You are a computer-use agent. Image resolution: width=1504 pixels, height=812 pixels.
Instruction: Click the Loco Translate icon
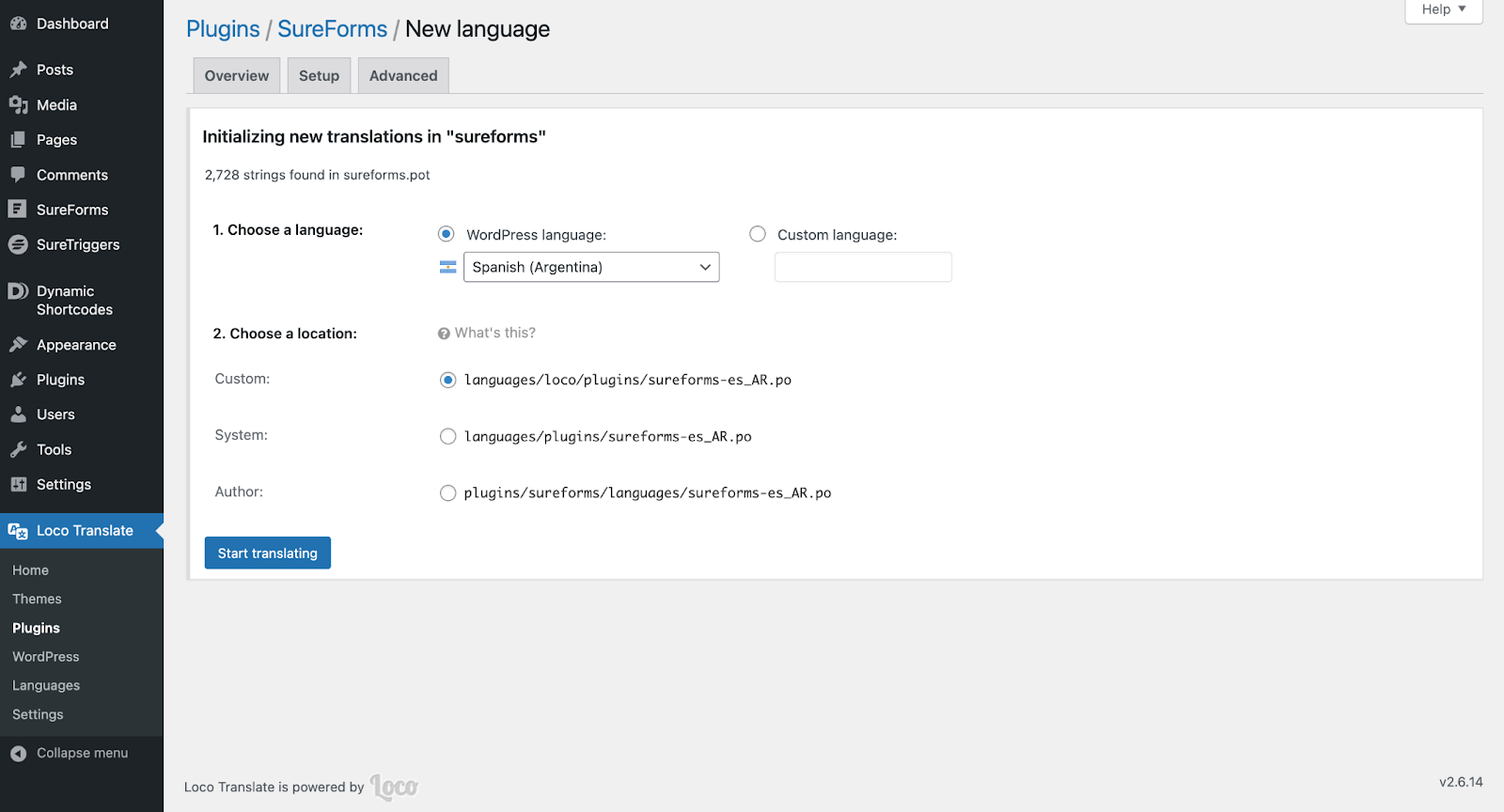coord(18,531)
